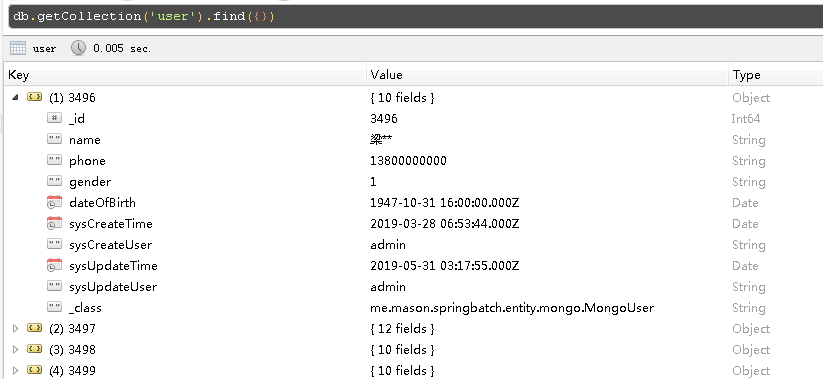Click the user collection table icon

coord(18,48)
